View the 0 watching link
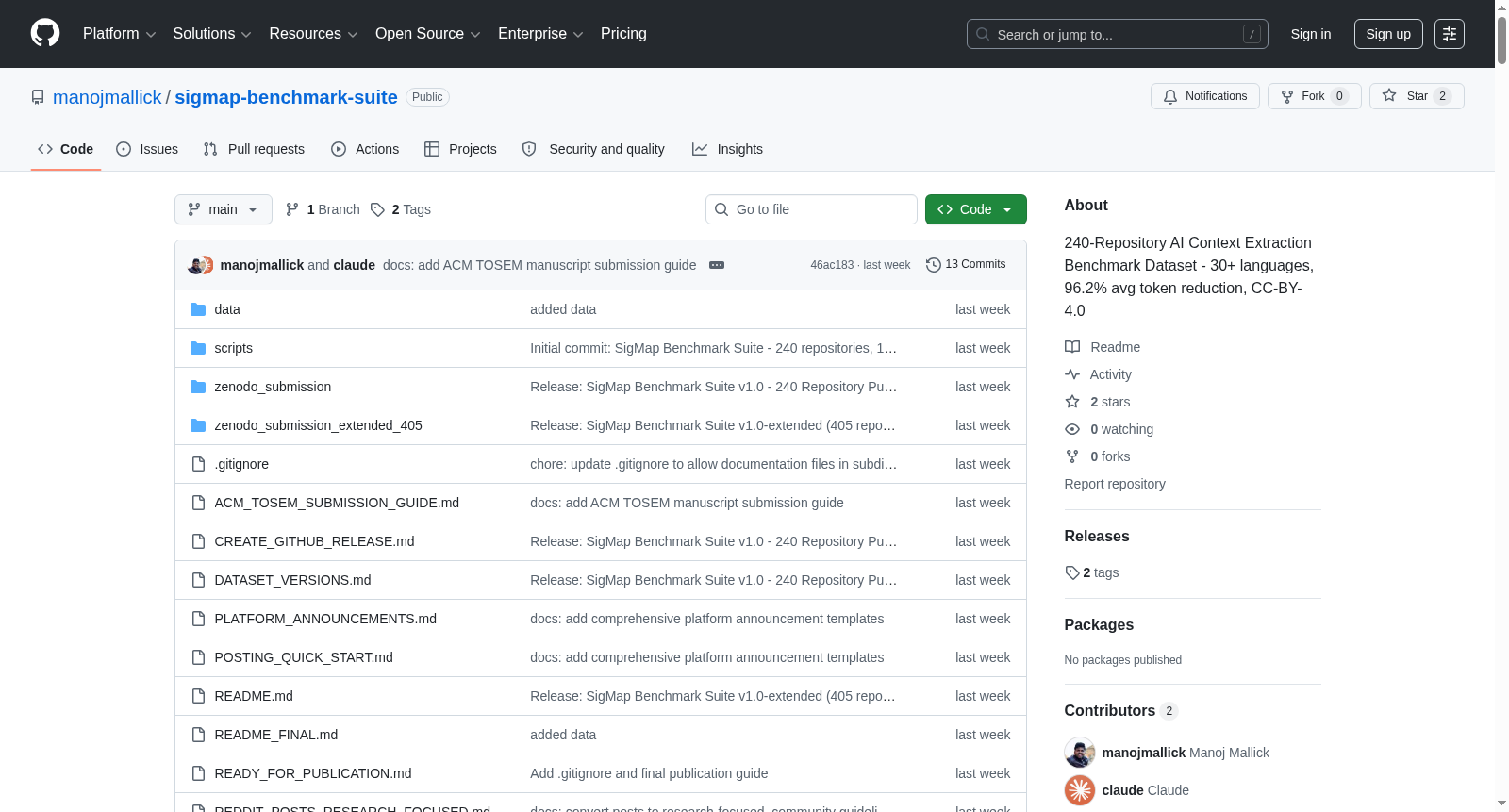The image size is (1509, 812). (1109, 429)
